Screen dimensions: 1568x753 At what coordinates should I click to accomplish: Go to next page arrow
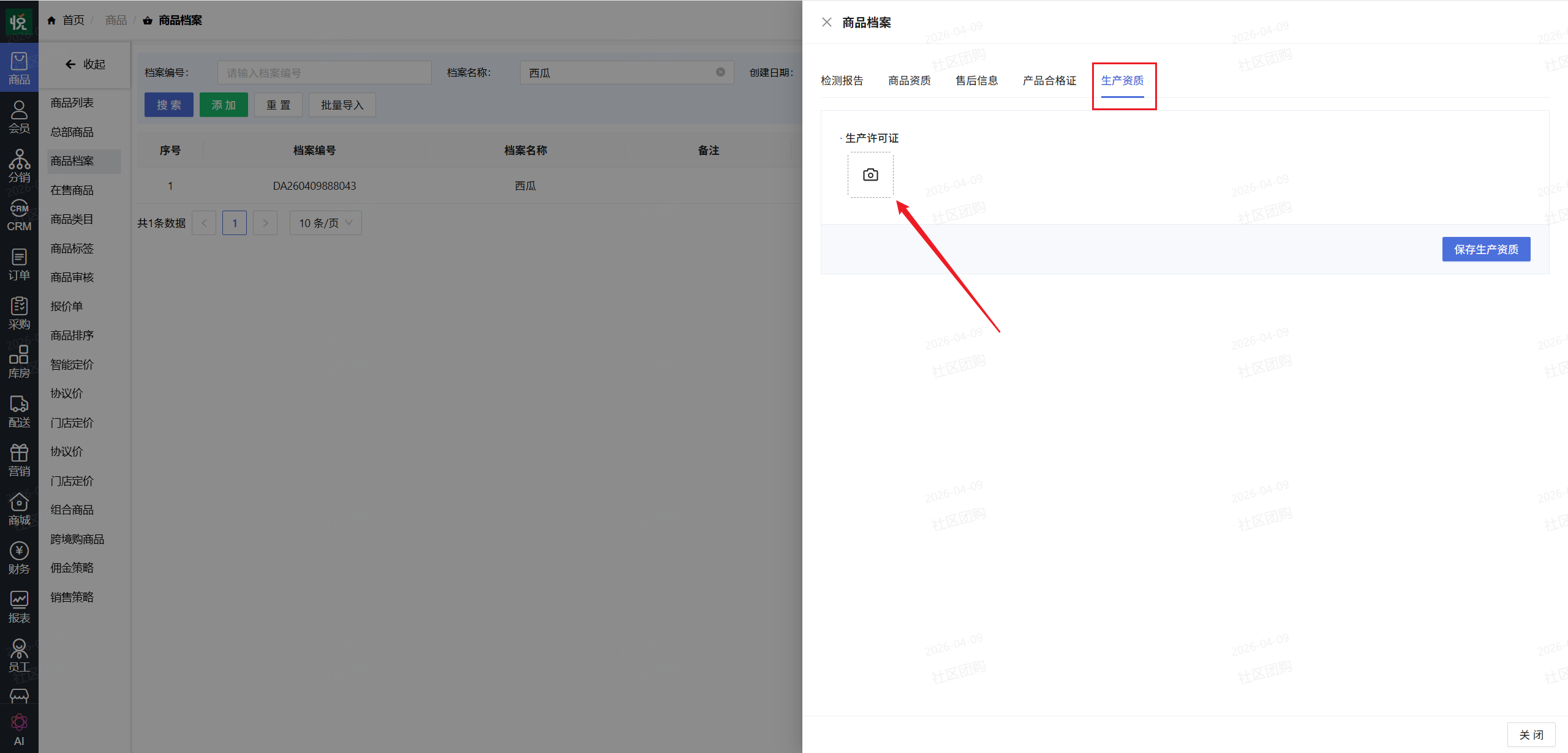click(265, 223)
